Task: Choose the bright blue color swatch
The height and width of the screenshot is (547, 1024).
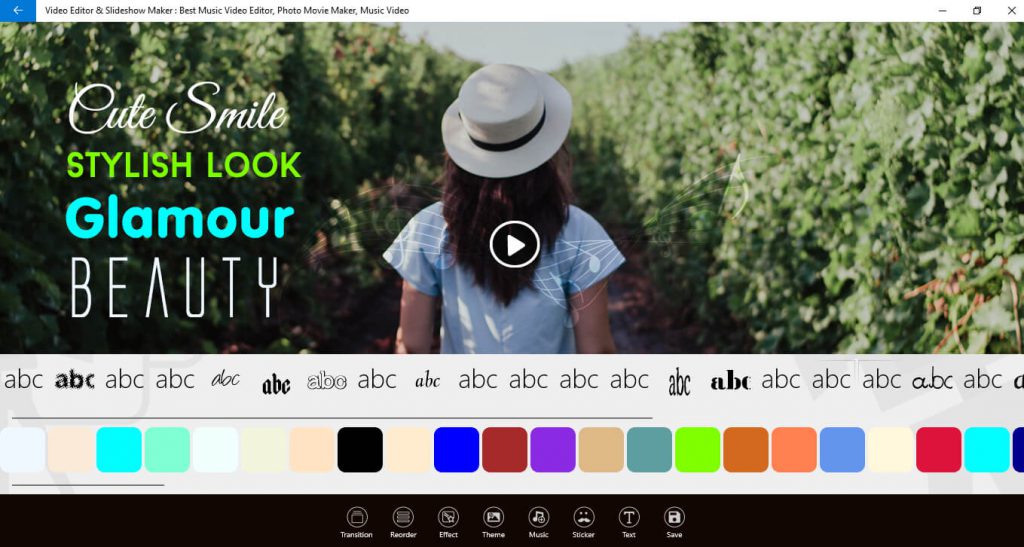Action: [456, 450]
